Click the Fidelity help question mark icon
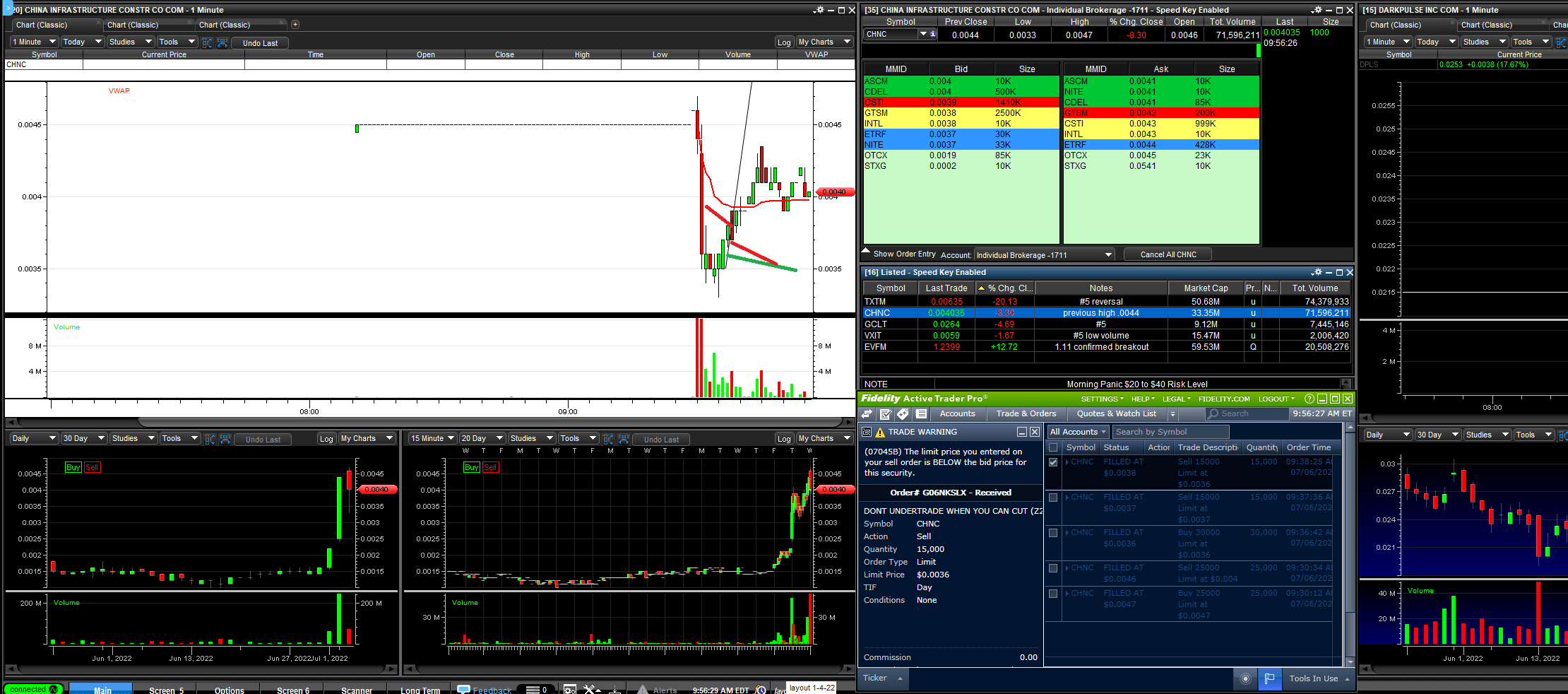The image size is (1568, 694). pyautogui.click(x=1309, y=399)
